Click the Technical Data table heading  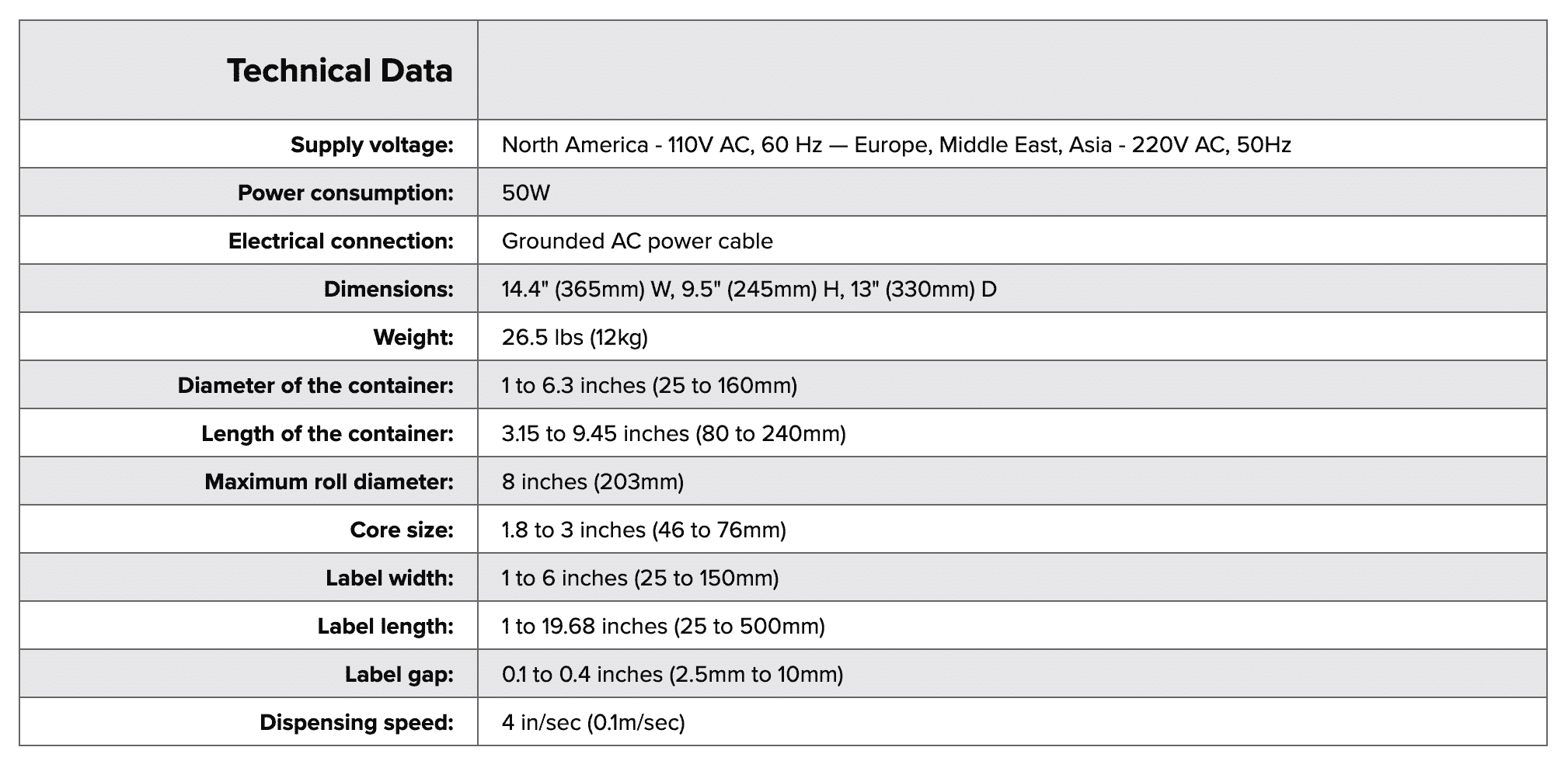click(340, 71)
